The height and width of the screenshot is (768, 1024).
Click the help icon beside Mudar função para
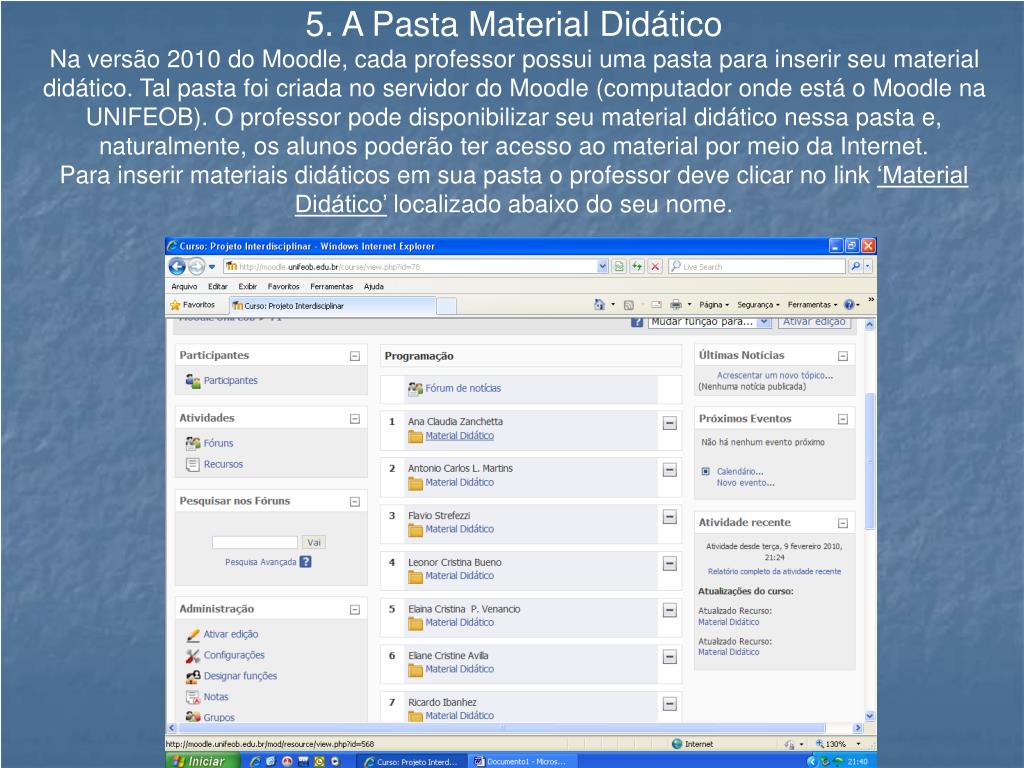[637, 322]
